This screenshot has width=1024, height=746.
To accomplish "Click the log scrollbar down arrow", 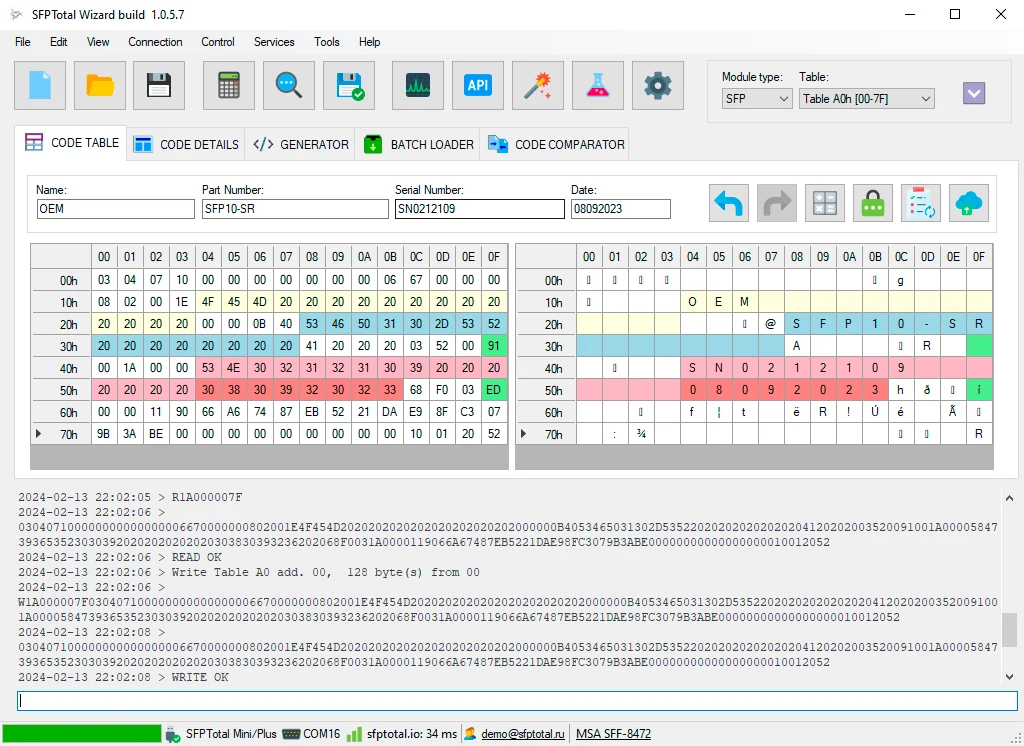I will tap(1009, 677).
